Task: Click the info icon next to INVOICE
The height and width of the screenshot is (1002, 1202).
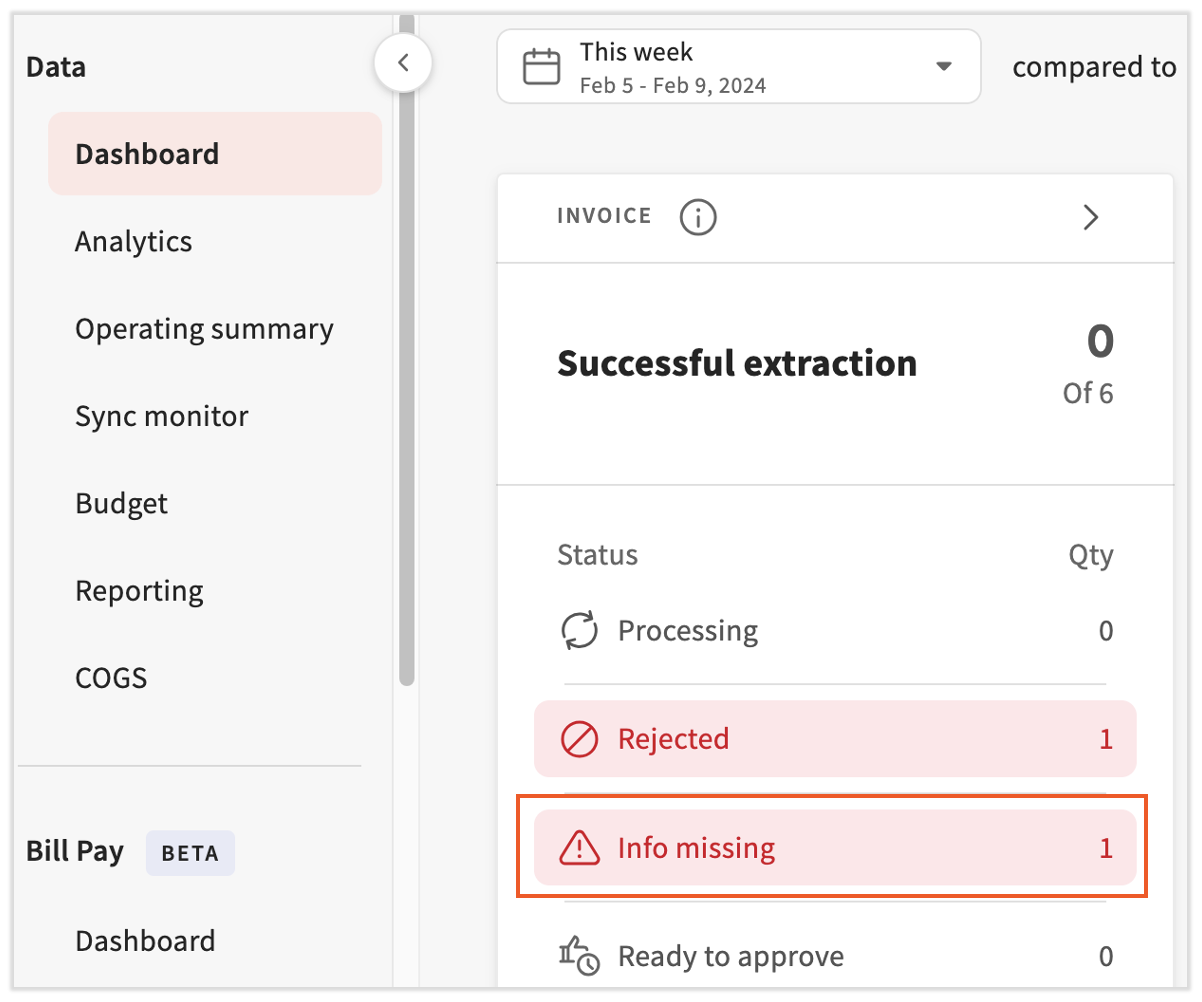Action: click(x=697, y=217)
